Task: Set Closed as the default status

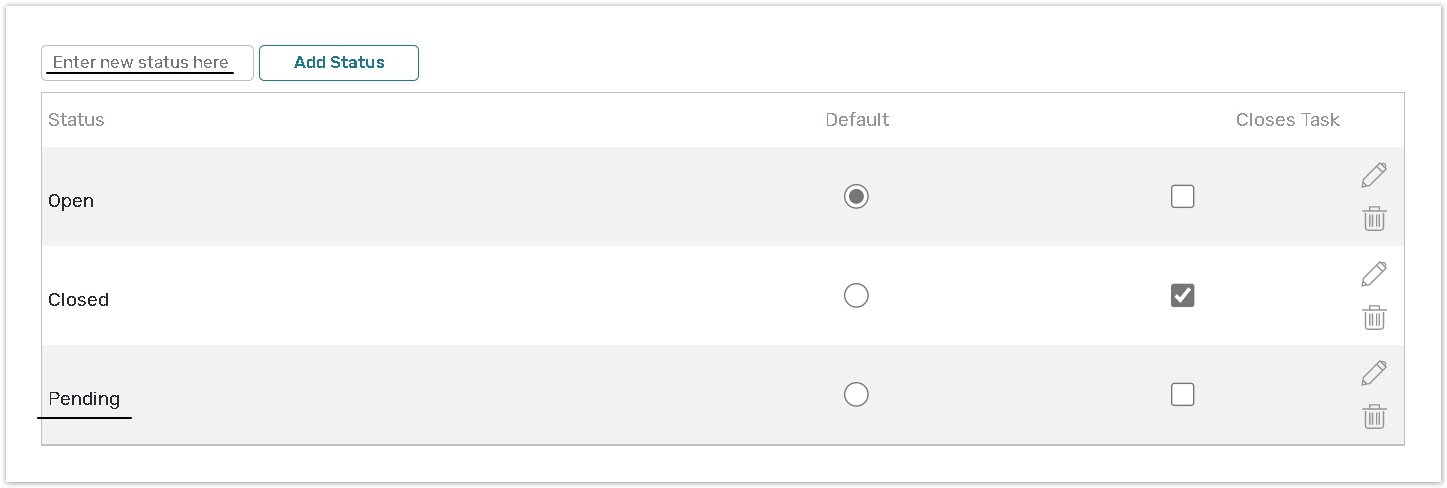Action: pos(856,296)
